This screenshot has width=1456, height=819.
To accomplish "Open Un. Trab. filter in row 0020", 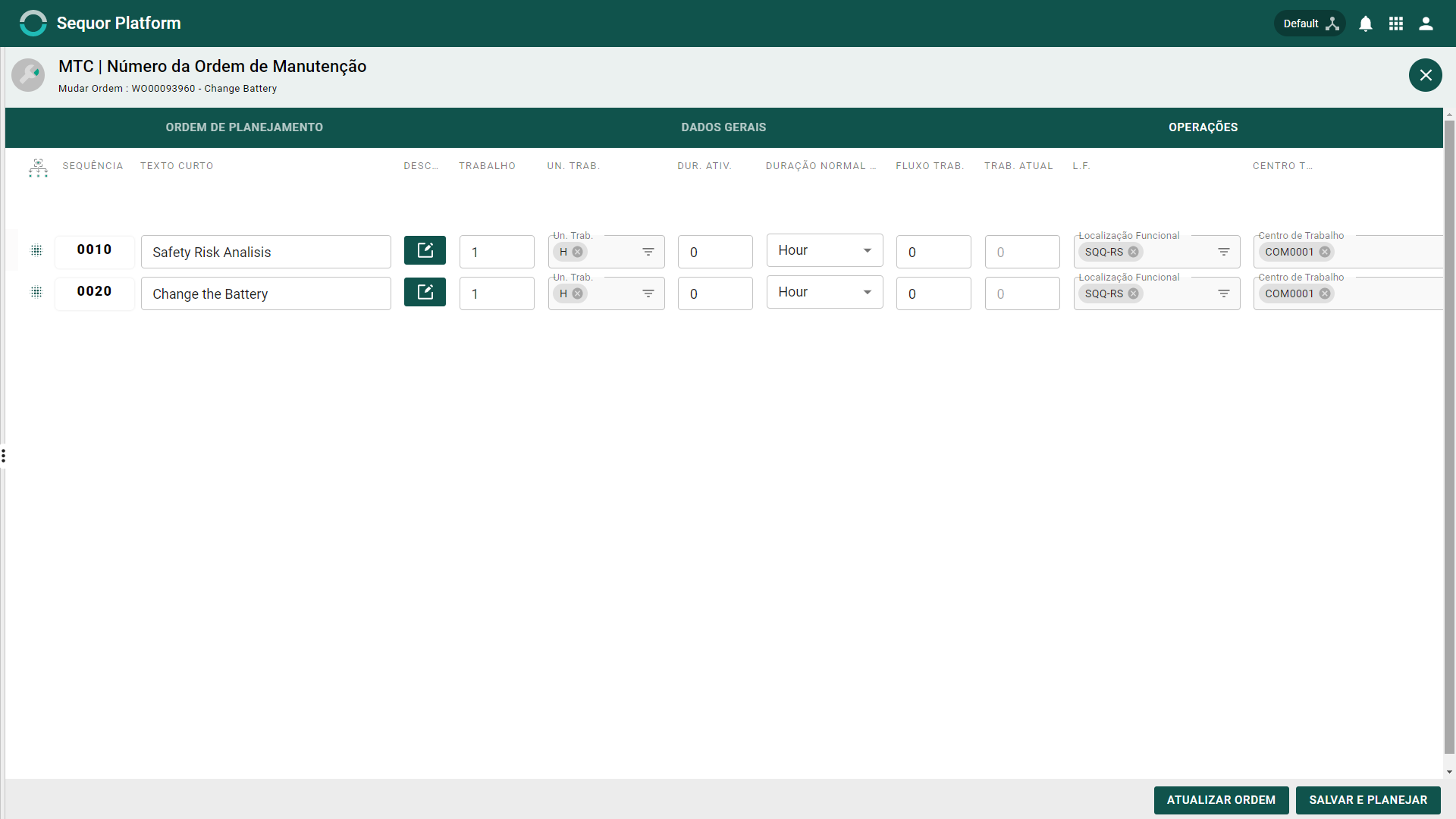I will [x=648, y=293].
